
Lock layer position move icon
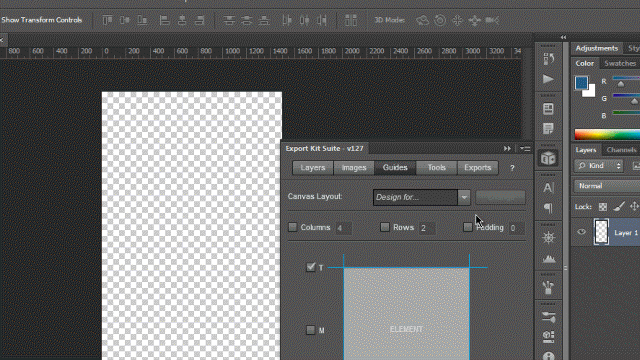click(634, 207)
